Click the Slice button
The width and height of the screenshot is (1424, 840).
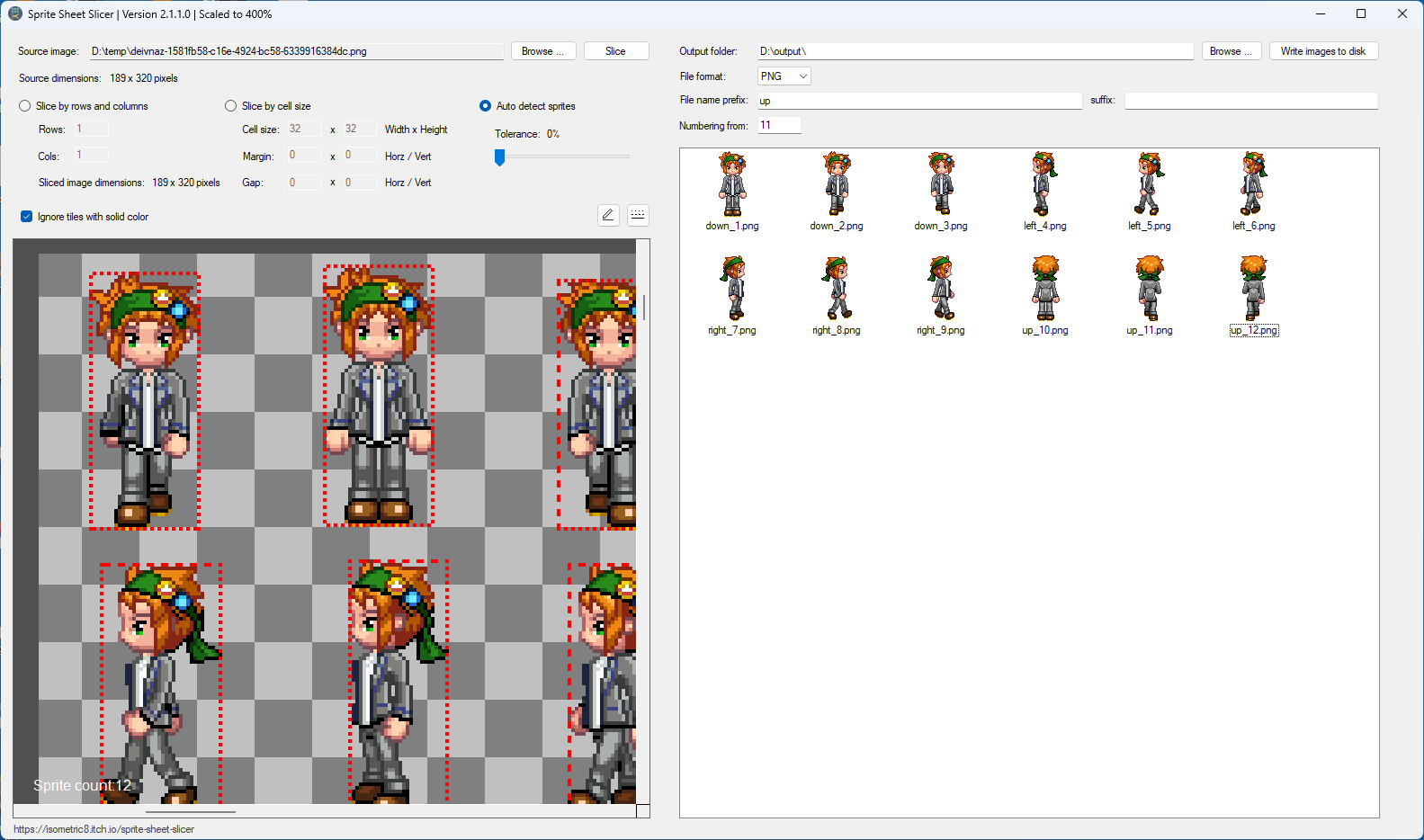pyautogui.click(x=616, y=51)
